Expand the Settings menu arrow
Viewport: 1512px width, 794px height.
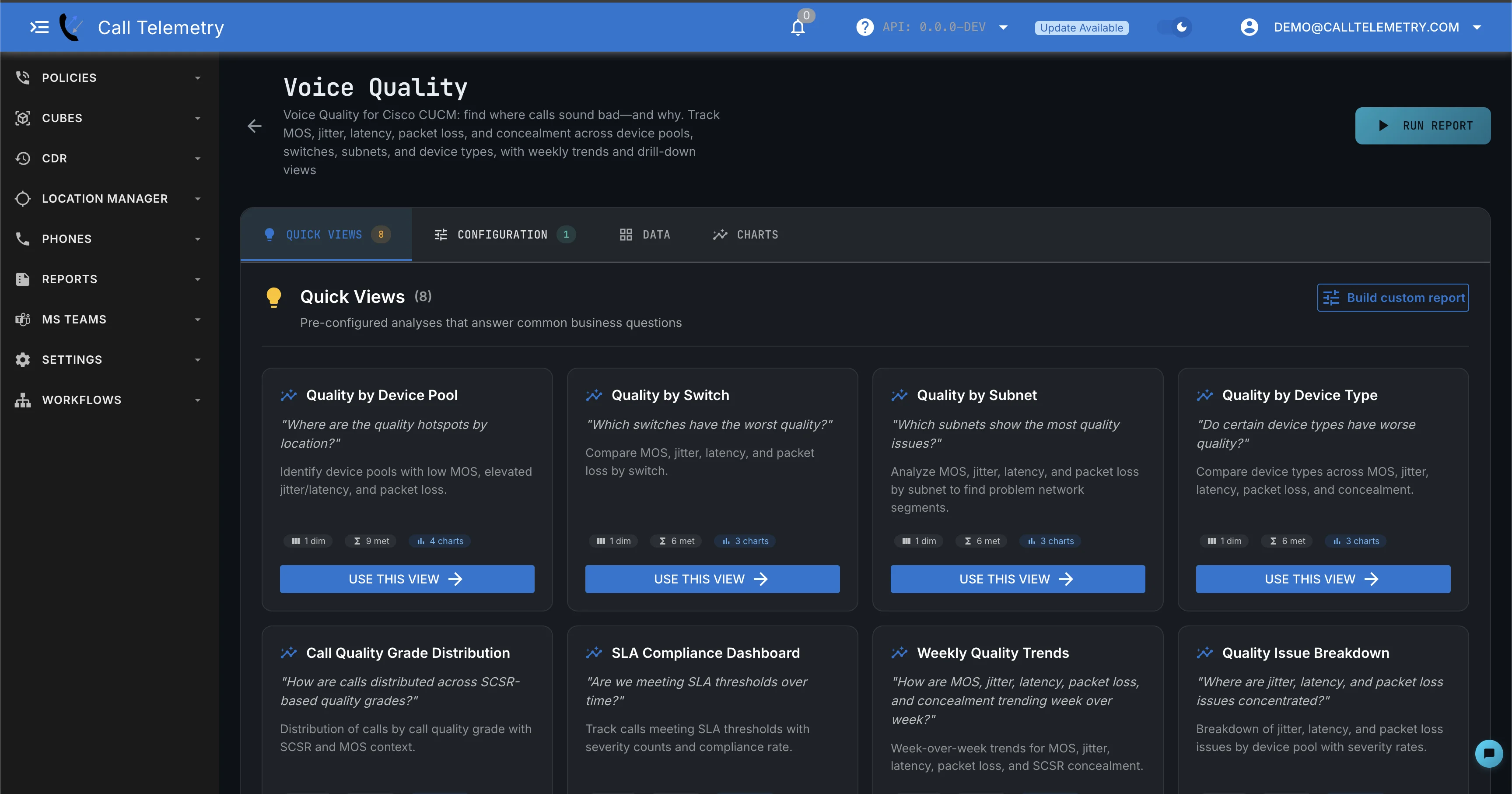click(198, 359)
